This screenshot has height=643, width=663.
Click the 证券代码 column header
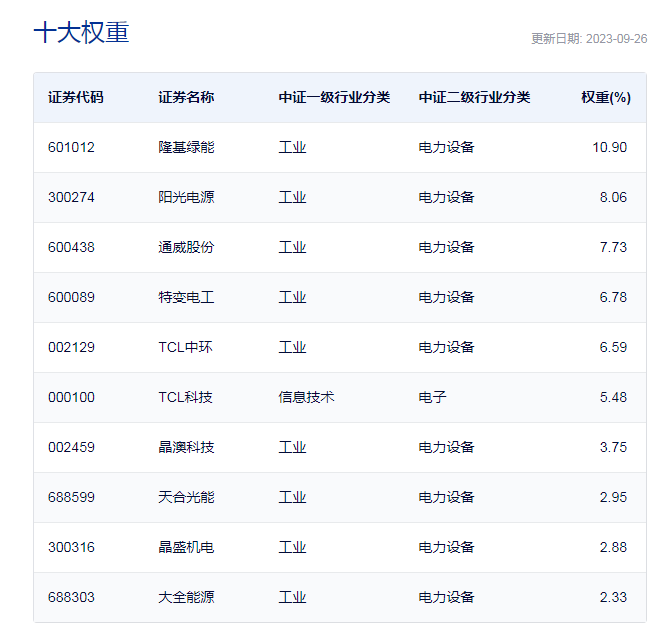tap(76, 97)
